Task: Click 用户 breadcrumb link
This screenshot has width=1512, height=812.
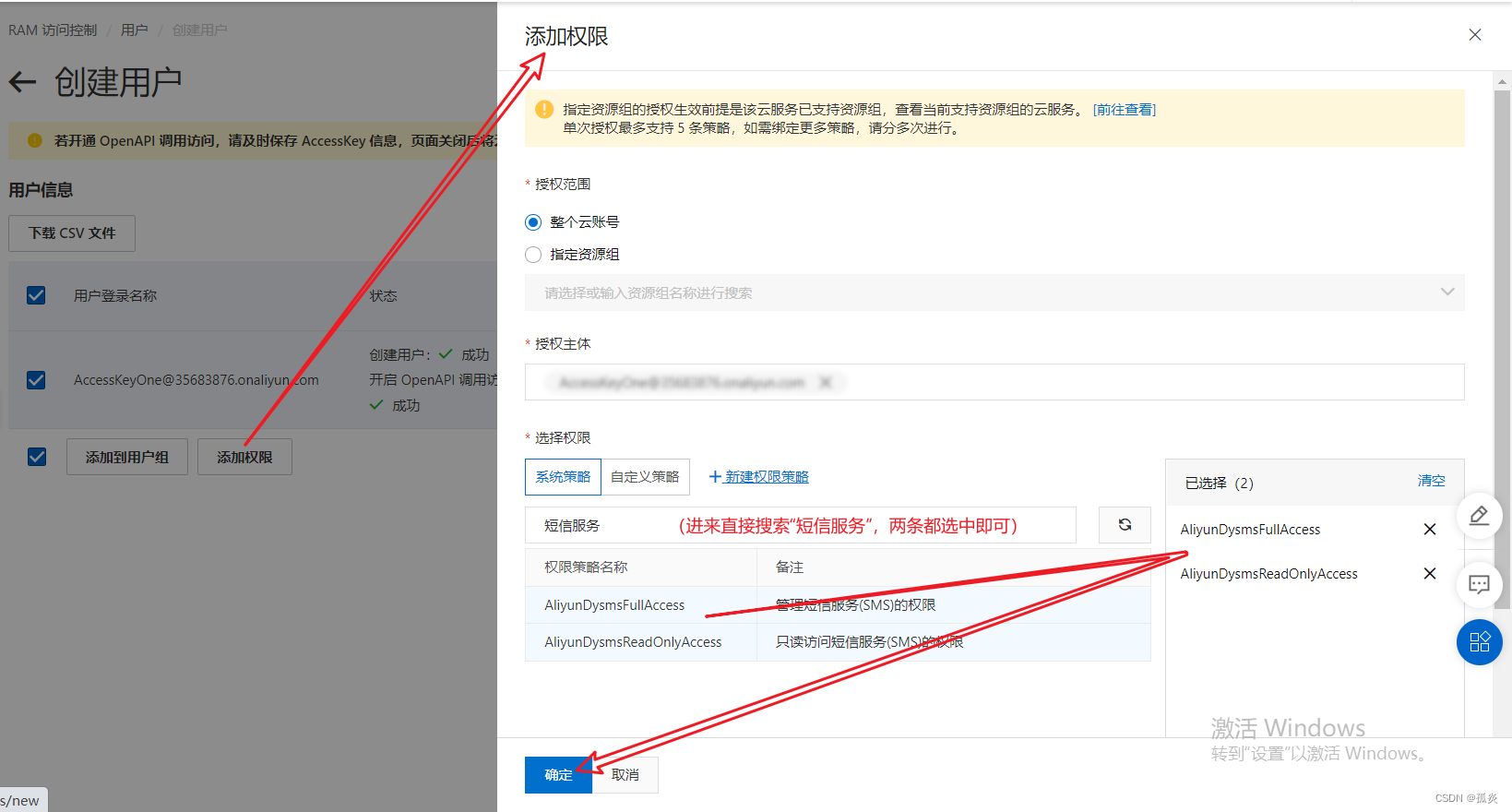Action: coord(135,30)
